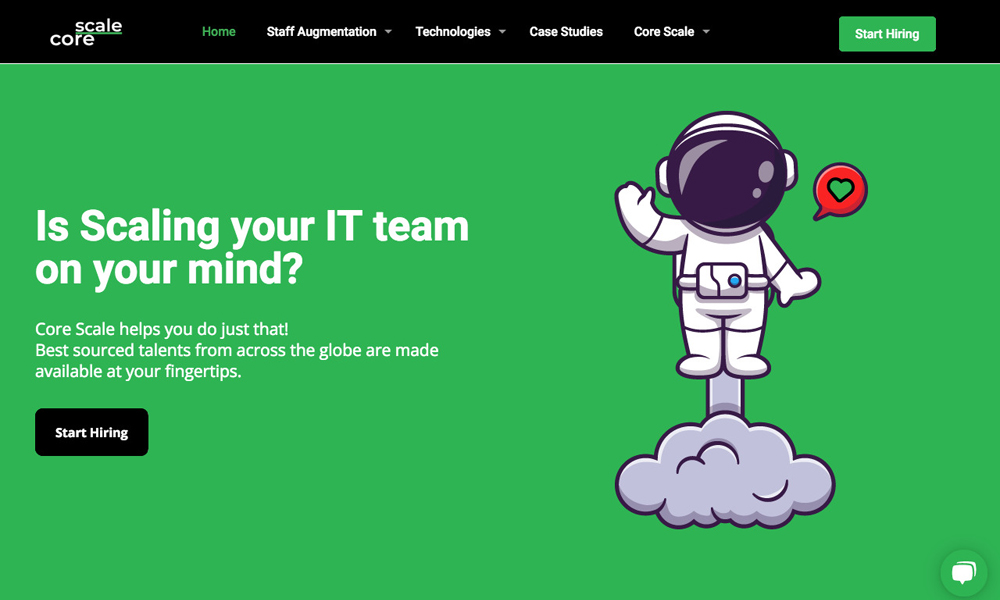Open the Case Studies page
The image size is (1000, 600).
tap(566, 32)
